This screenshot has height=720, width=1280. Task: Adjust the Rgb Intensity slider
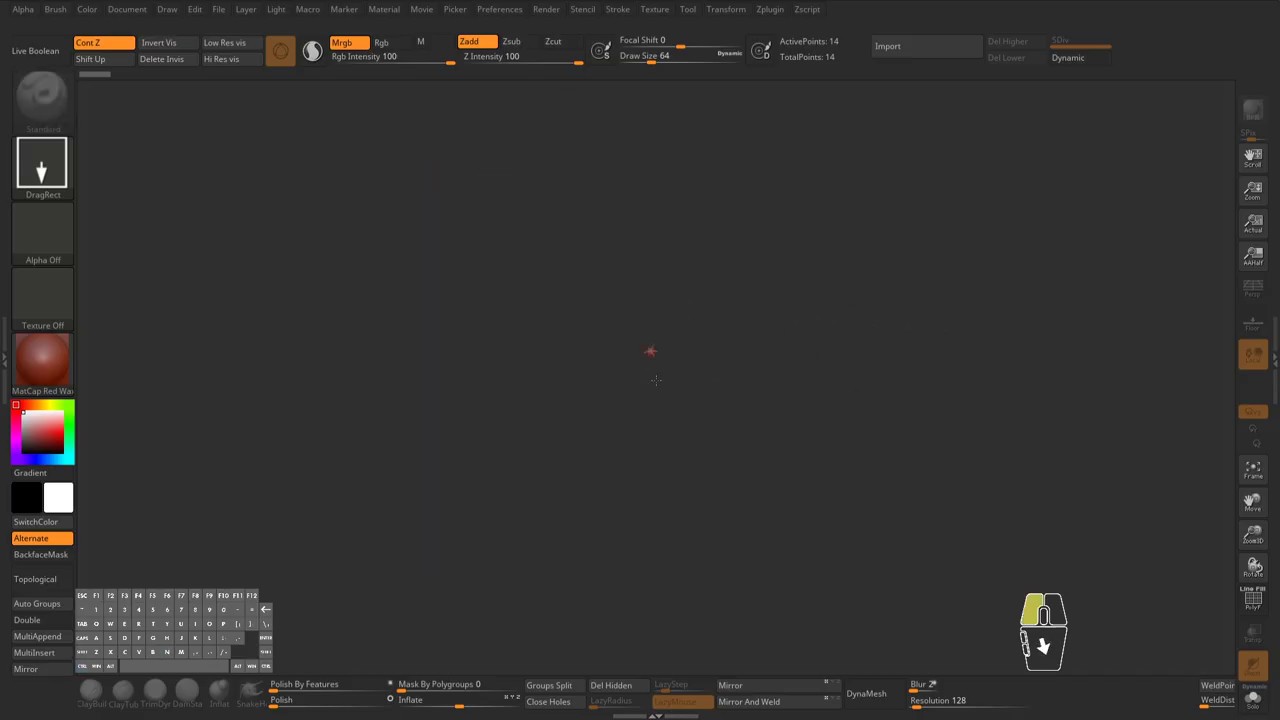[393, 57]
